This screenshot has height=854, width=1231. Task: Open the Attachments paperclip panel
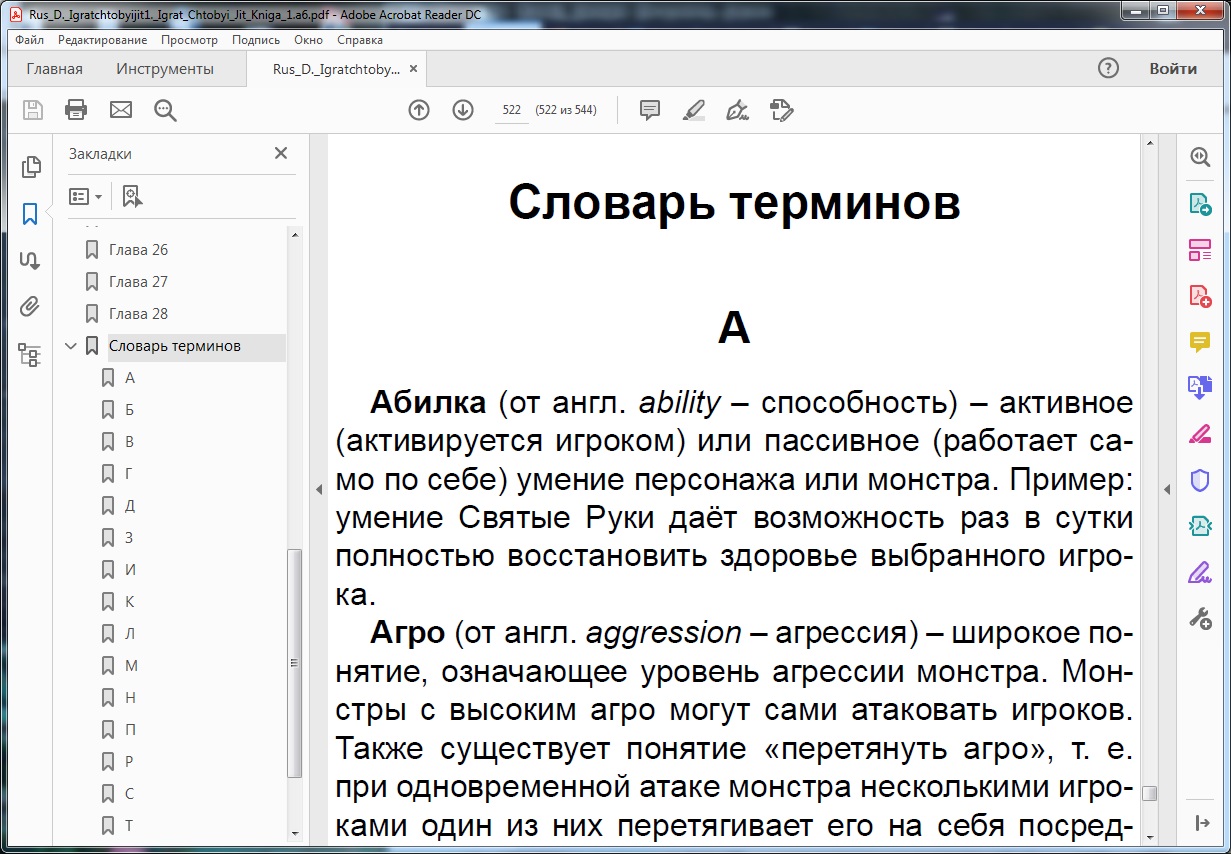pos(30,307)
